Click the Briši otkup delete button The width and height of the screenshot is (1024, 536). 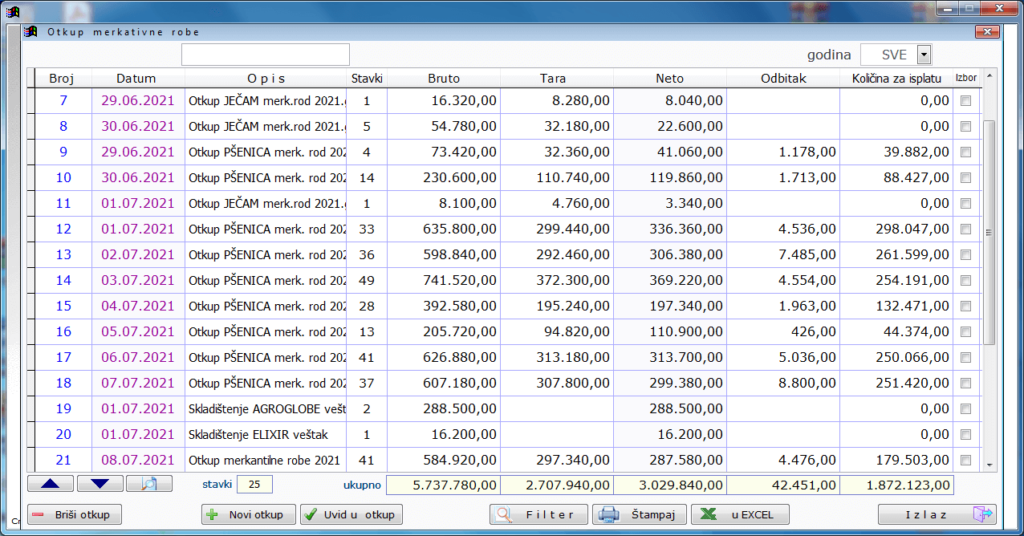(x=74, y=514)
